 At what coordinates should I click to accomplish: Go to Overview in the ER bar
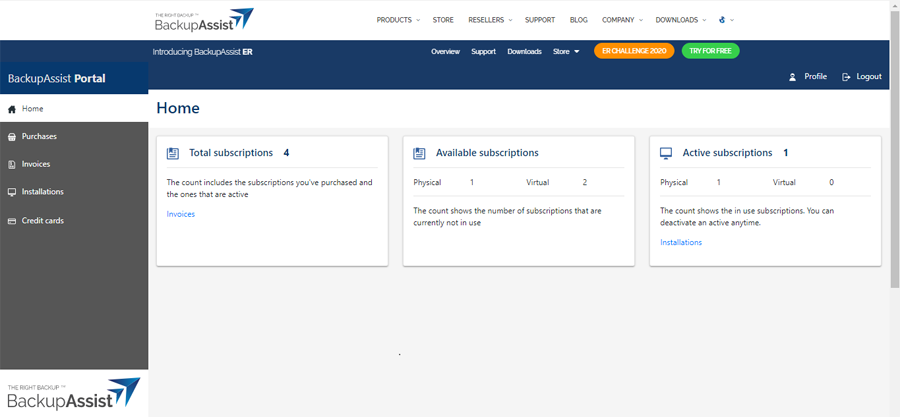[445, 52]
